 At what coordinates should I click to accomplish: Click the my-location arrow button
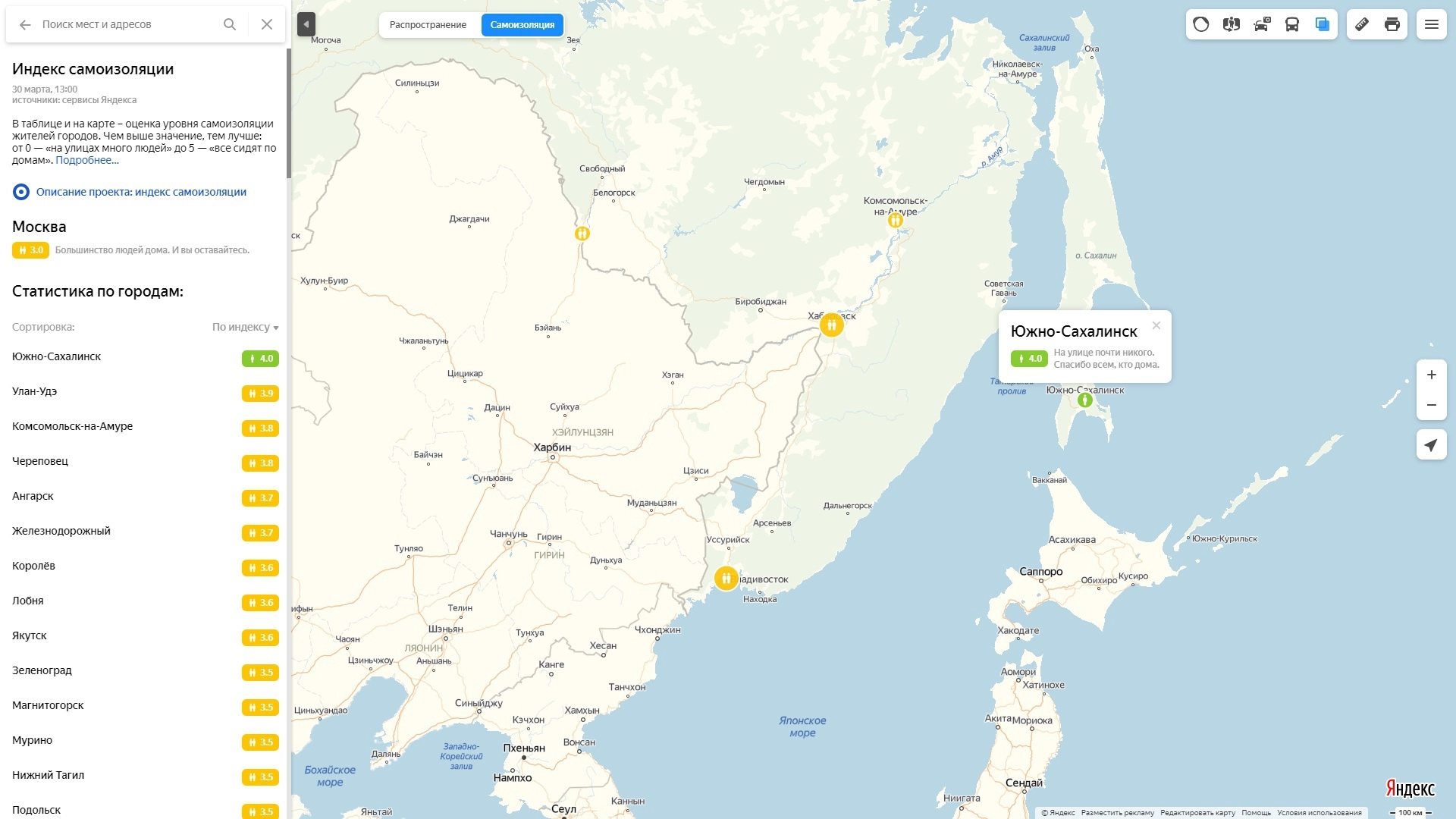tap(1432, 444)
